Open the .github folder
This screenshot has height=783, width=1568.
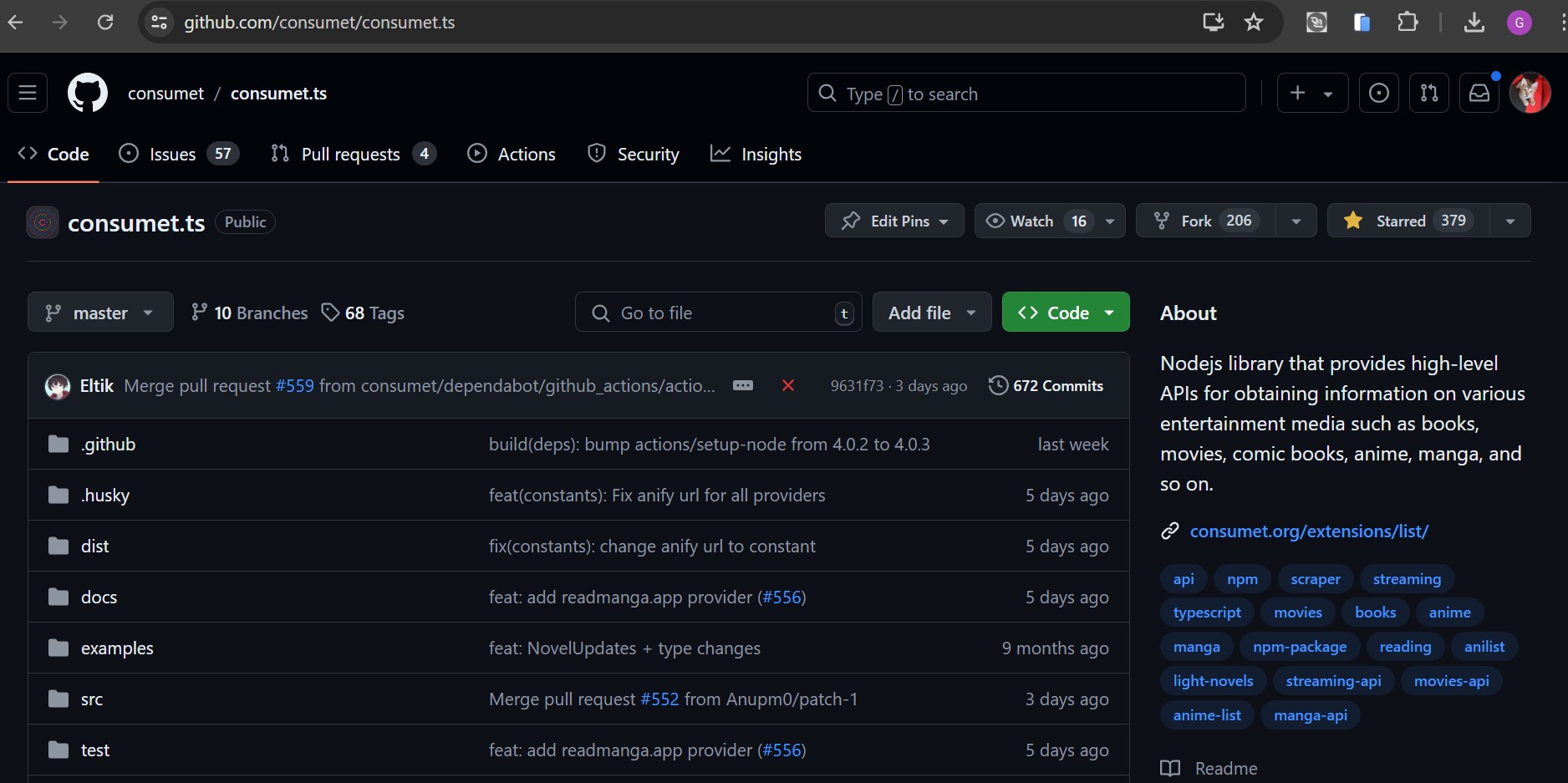pos(108,445)
